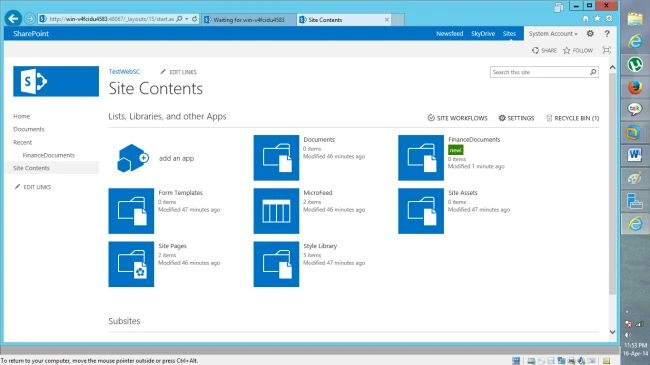This screenshot has width=650, height=365.
Task: Open the MicroFeed list tile
Action: [276, 211]
